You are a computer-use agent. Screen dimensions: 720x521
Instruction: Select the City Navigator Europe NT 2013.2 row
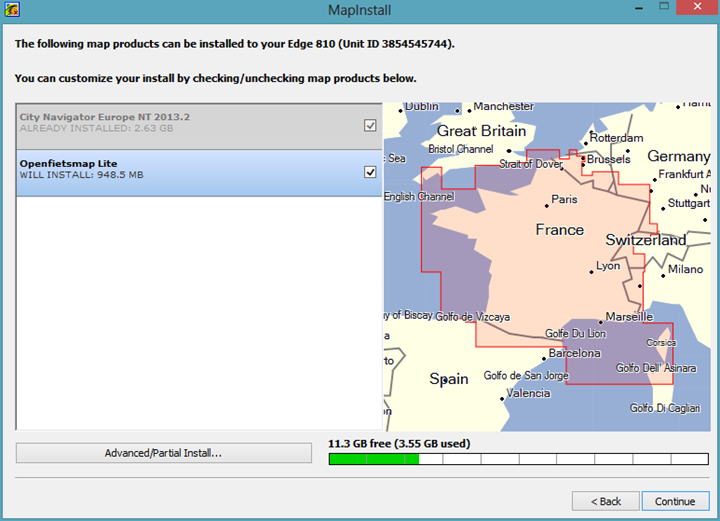tap(199, 127)
